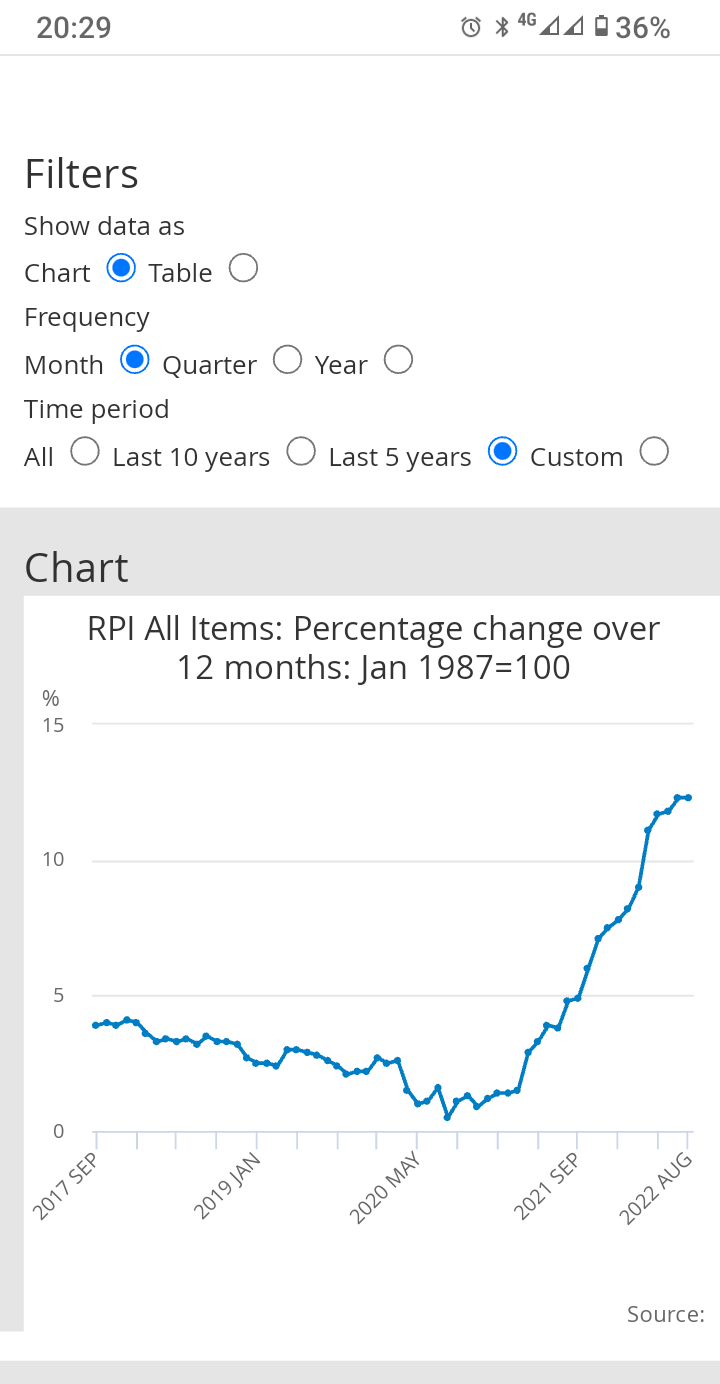
Task: Tap the Bluetooth status icon
Action: point(502,28)
